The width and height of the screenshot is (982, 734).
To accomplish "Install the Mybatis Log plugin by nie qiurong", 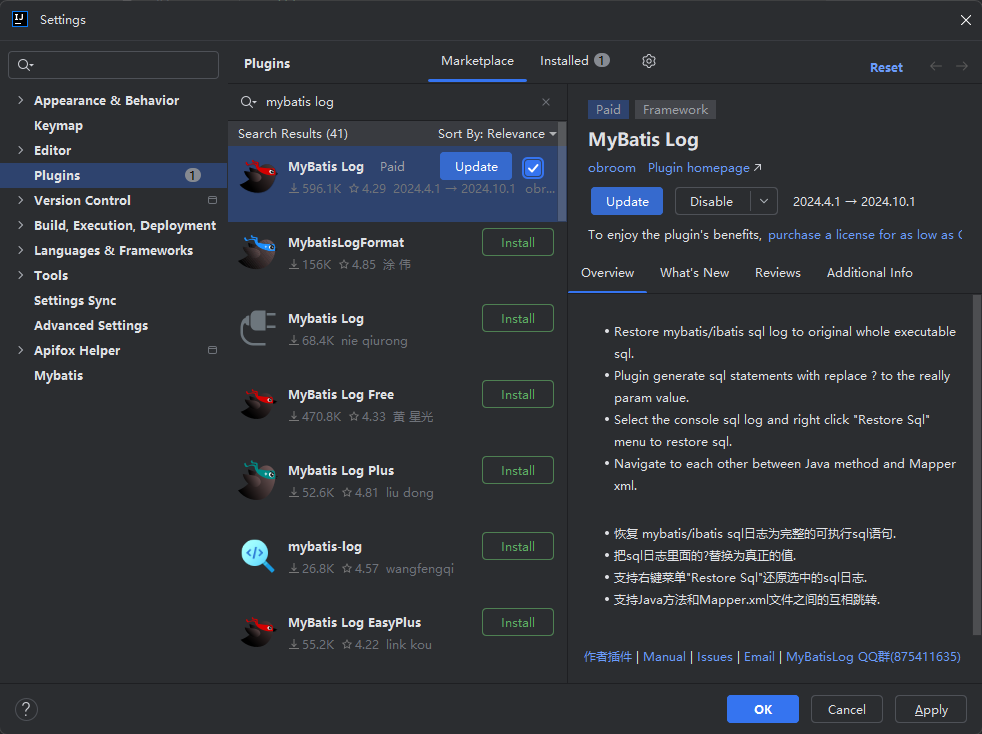I will pos(517,318).
